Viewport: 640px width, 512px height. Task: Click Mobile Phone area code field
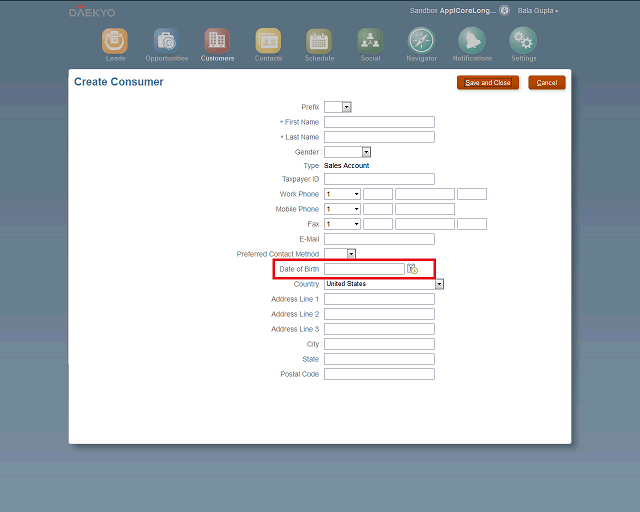[x=378, y=209]
